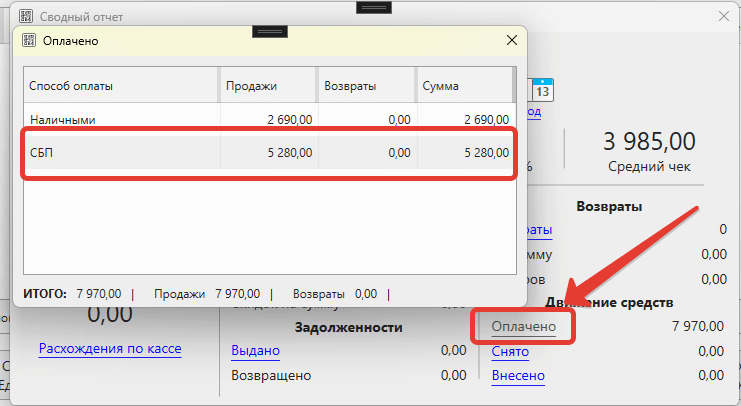Close the Оплачено dialog
Screen dimensions: 741x406
512,41
